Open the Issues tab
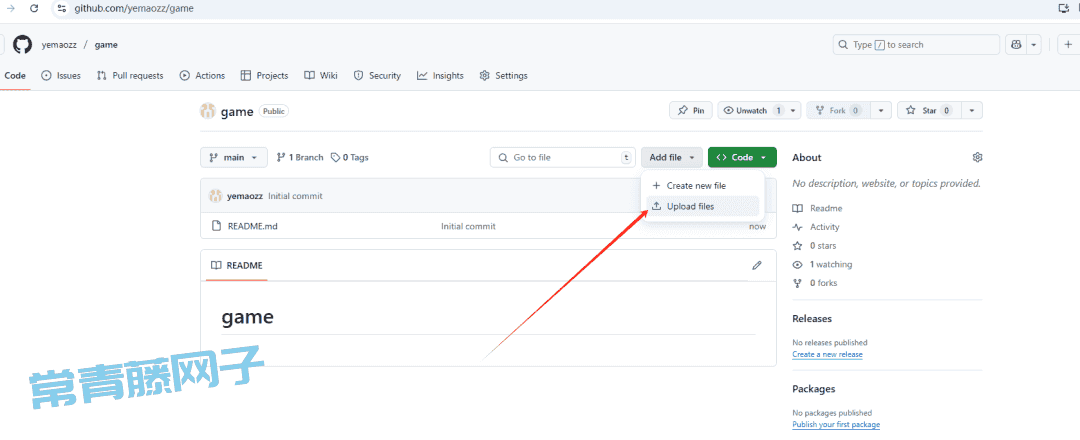The image size is (1080, 440). coord(61,76)
